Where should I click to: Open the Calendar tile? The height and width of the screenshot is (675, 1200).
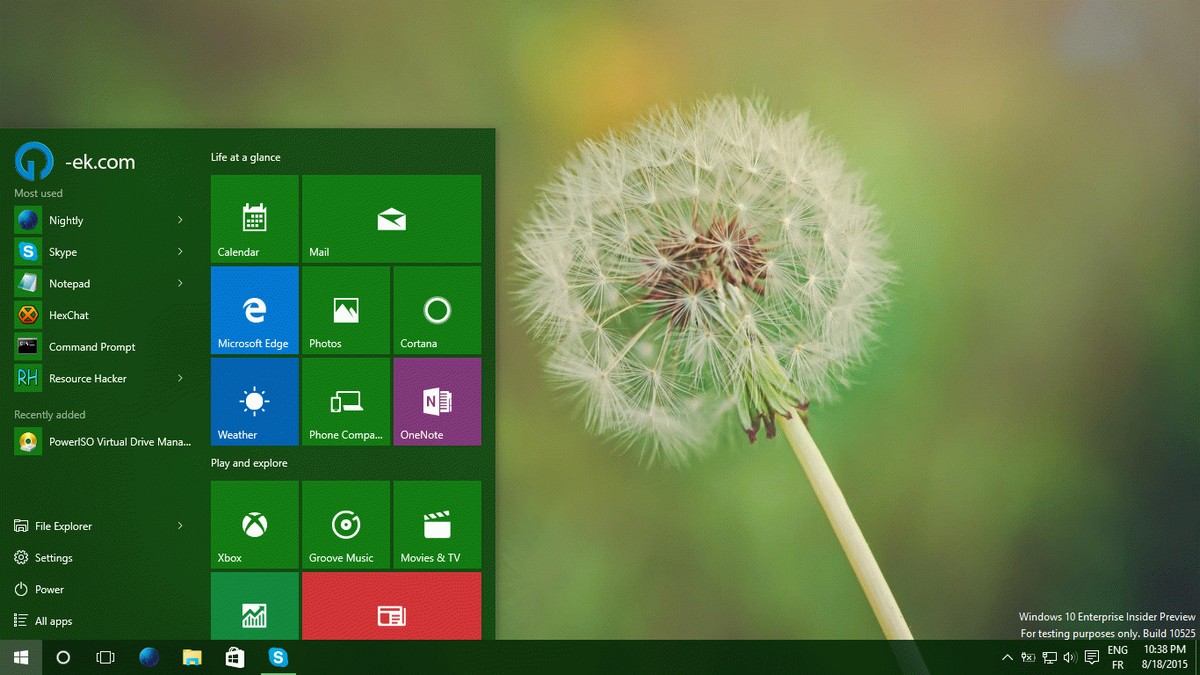[254, 218]
